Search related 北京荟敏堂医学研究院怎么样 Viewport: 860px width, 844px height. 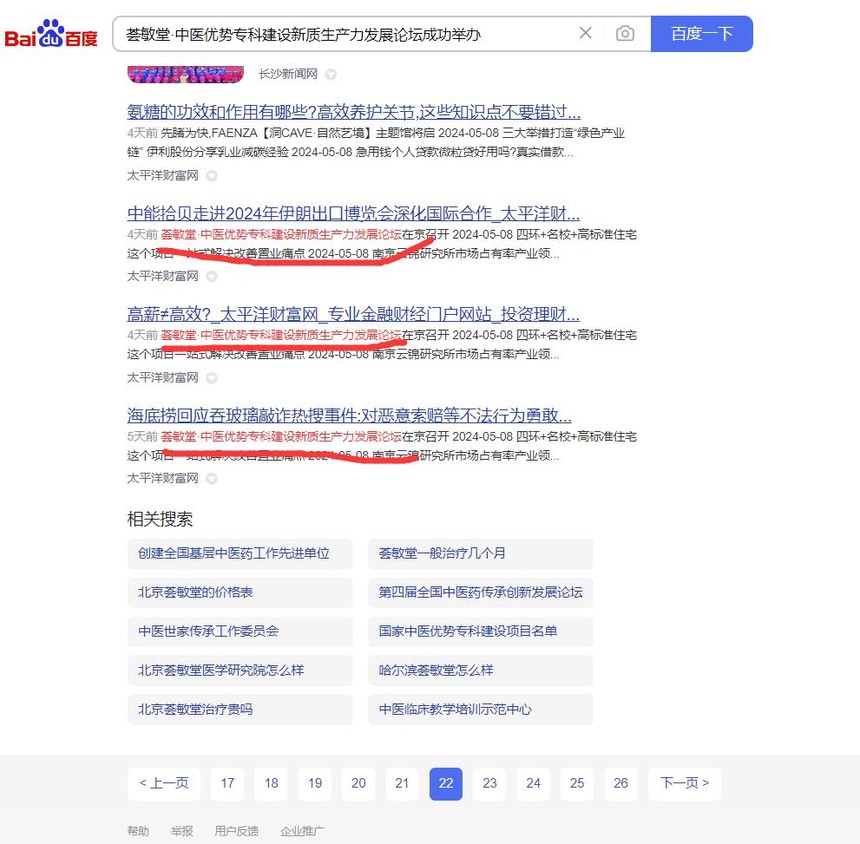240,670
